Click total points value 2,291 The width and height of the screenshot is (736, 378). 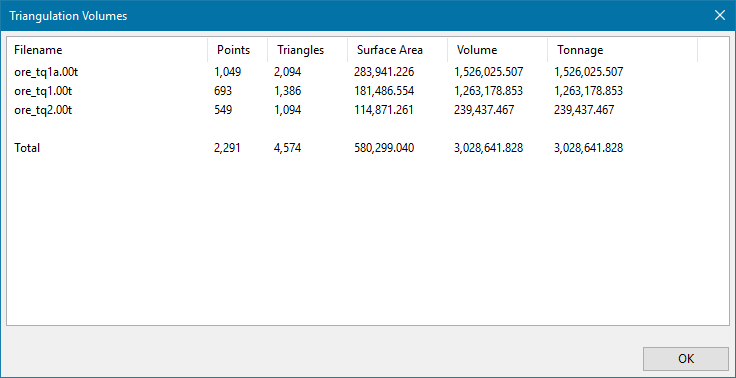pos(227,148)
